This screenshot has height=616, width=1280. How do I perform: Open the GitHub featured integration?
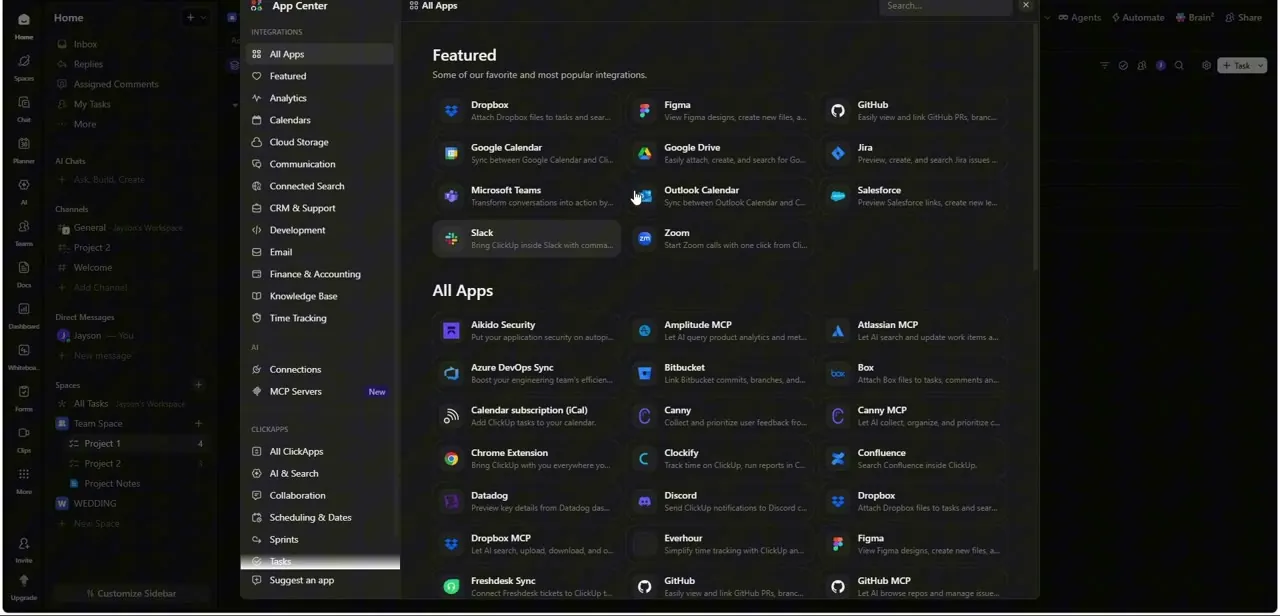pyautogui.click(x=913, y=111)
